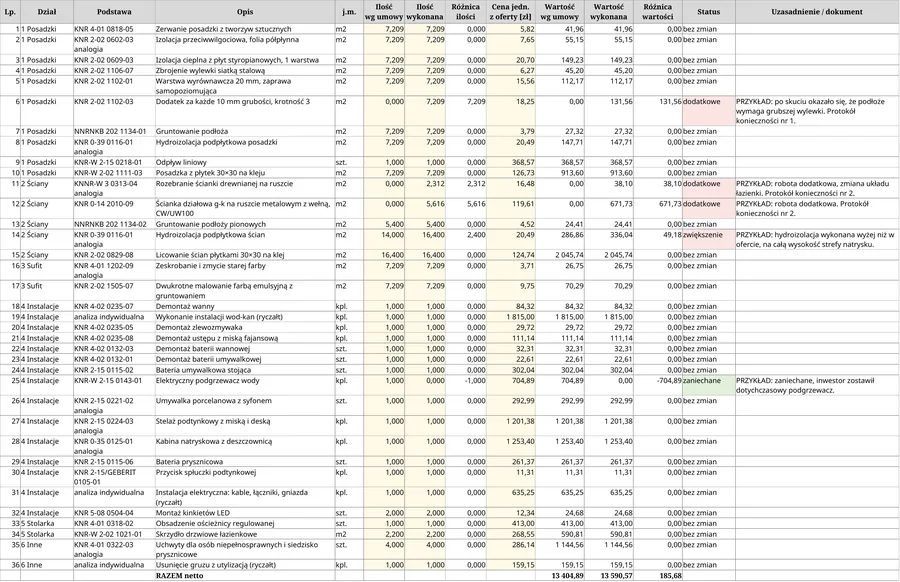Image resolution: width=900 pixels, height=582 pixels.
Task: Select "Wykonanie instalacji wod-kan (ryczałt)" cell
Action: (x=245, y=317)
